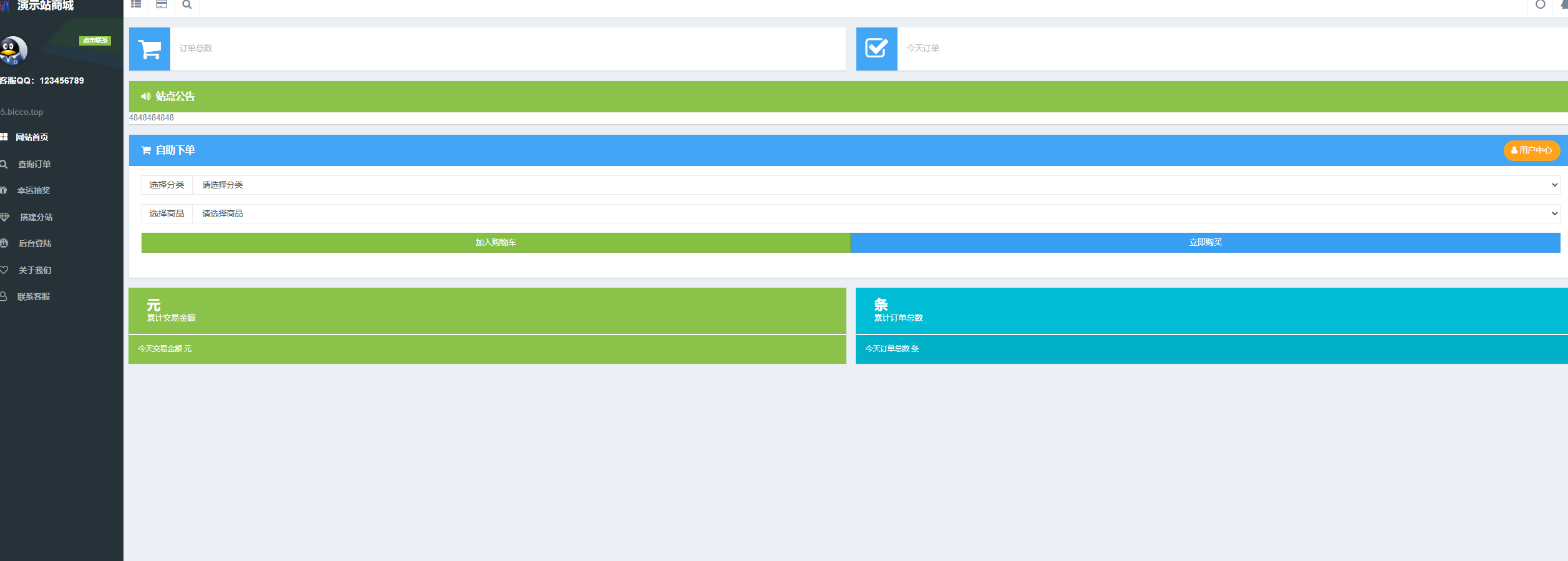The image size is (1568, 561).
Task: Click 联系客服 in the sidebar
Action: pos(34,297)
